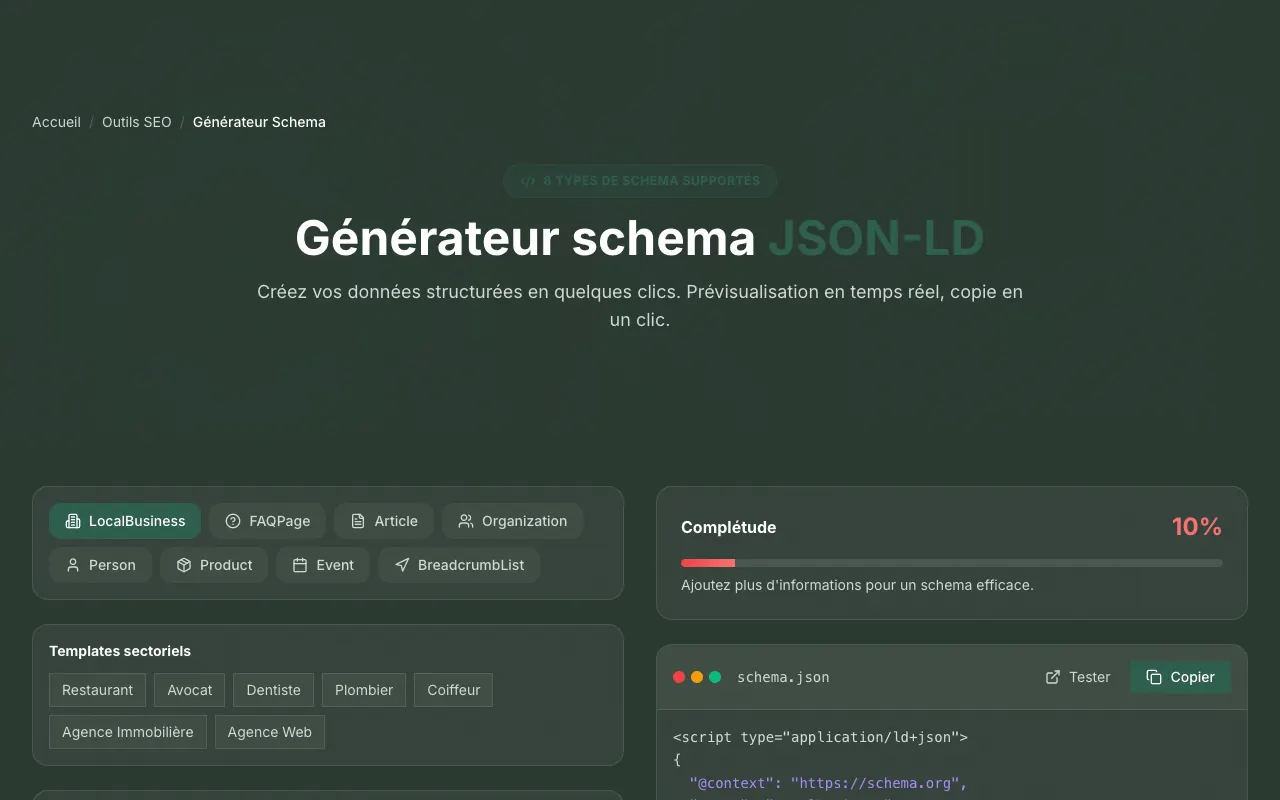Screen dimensions: 1280x800
Task: Click the document icon on Article
Action: coord(358,521)
